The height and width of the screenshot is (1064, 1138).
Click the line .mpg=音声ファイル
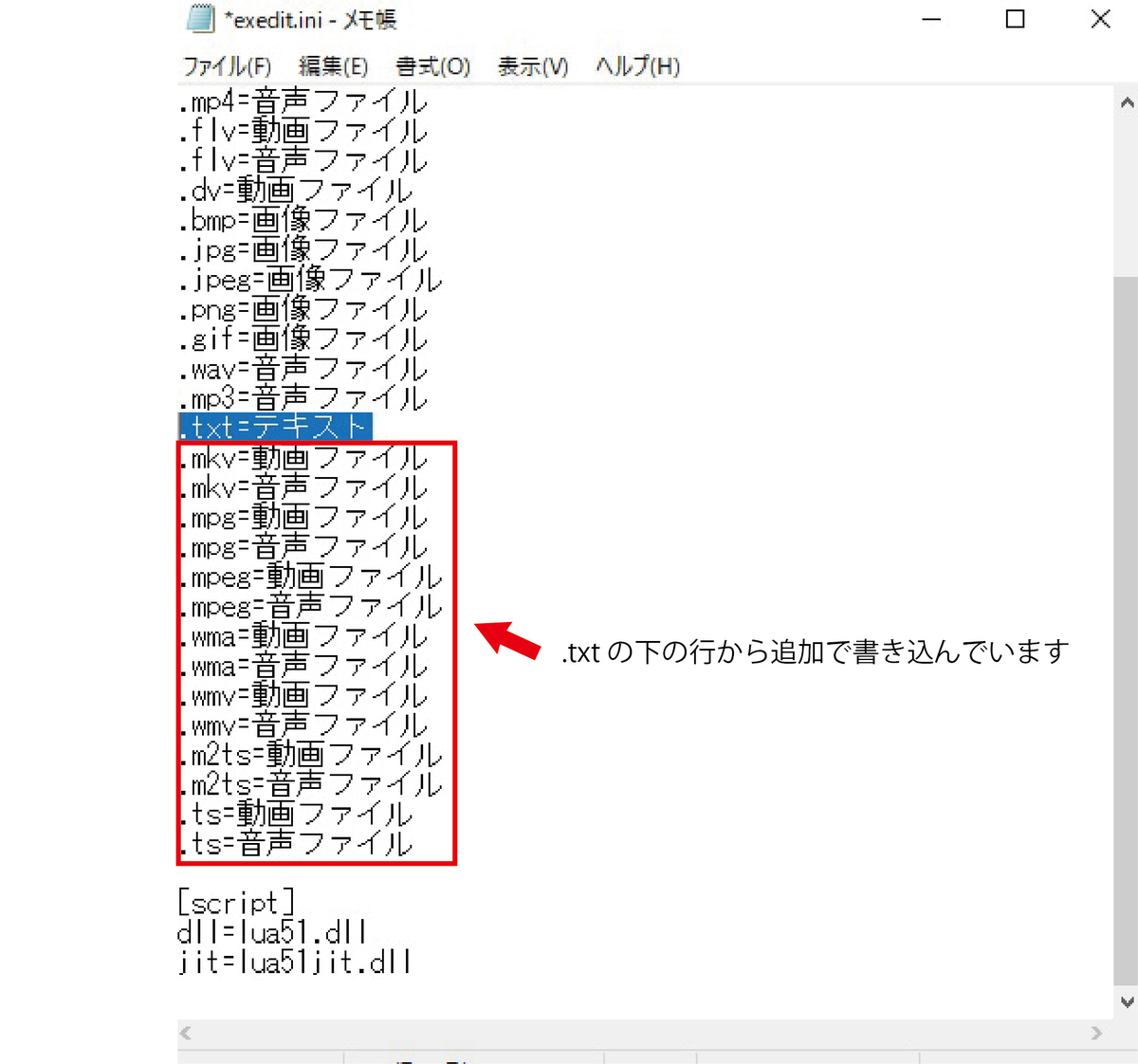(x=303, y=547)
